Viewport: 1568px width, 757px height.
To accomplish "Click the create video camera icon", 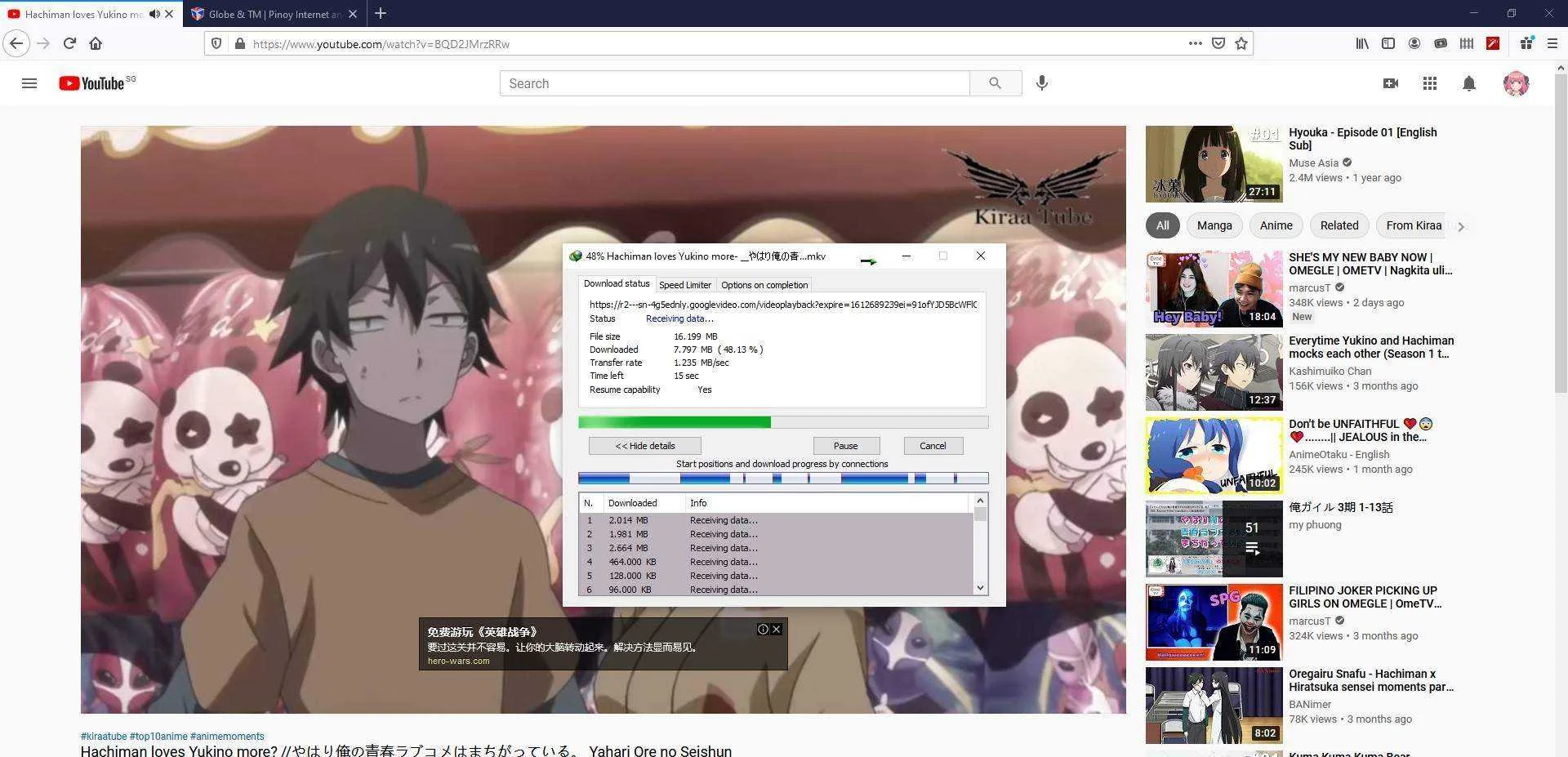I will pos(1390,83).
